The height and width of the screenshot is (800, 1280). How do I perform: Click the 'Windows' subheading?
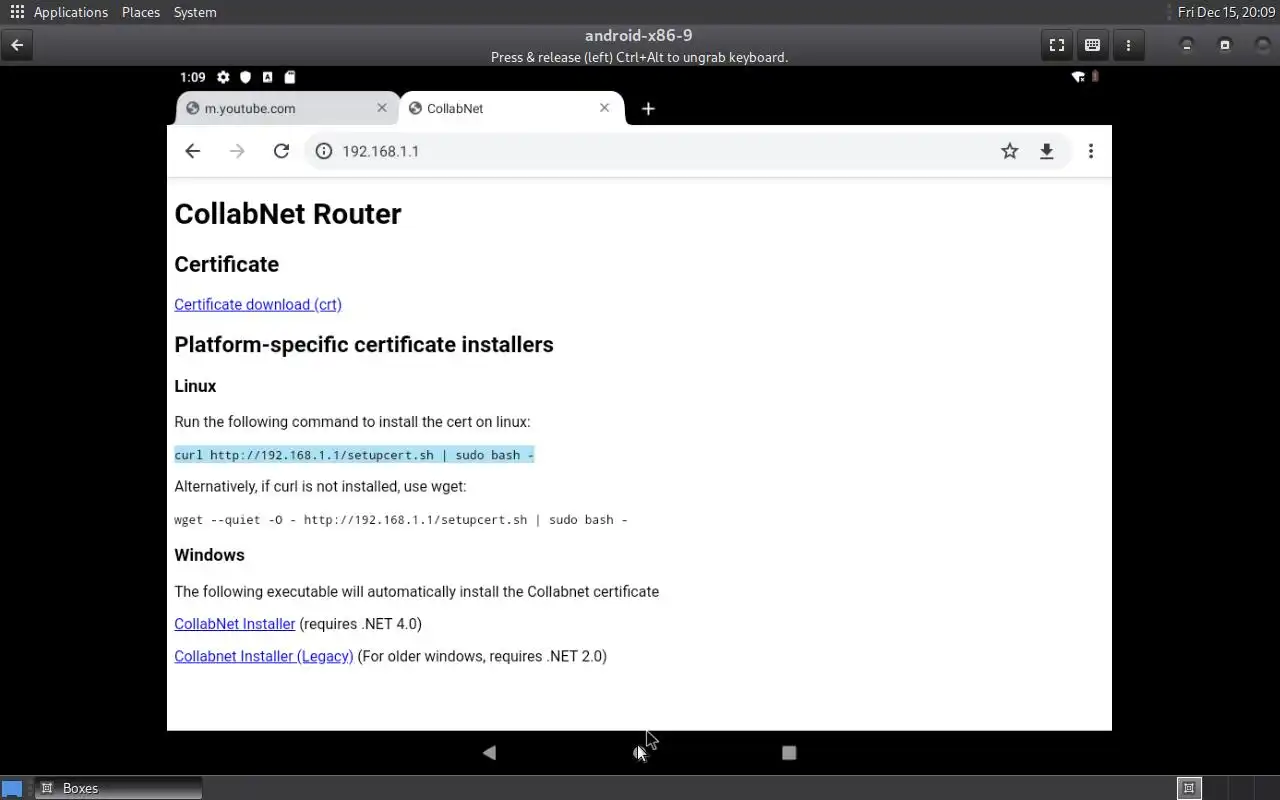click(x=209, y=555)
